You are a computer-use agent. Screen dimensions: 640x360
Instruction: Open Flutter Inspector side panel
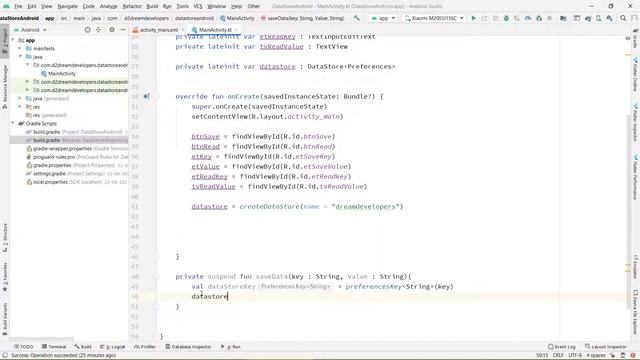coord(636,122)
